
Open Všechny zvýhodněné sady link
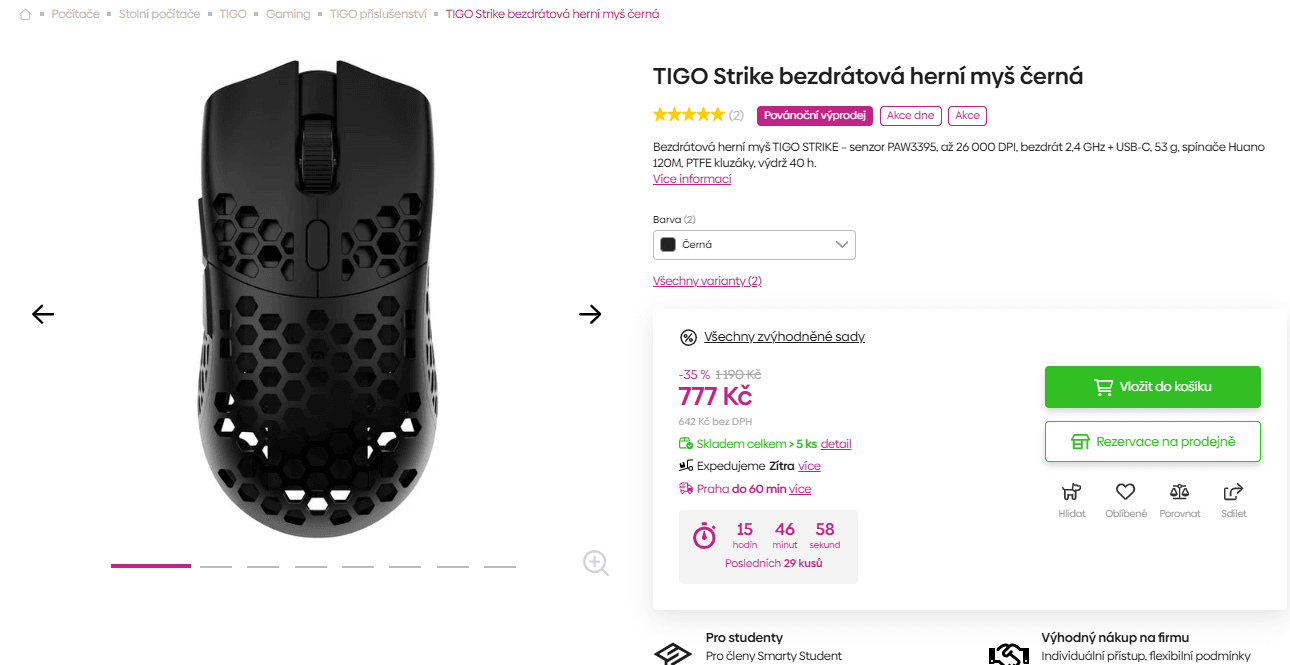point(784,337)
